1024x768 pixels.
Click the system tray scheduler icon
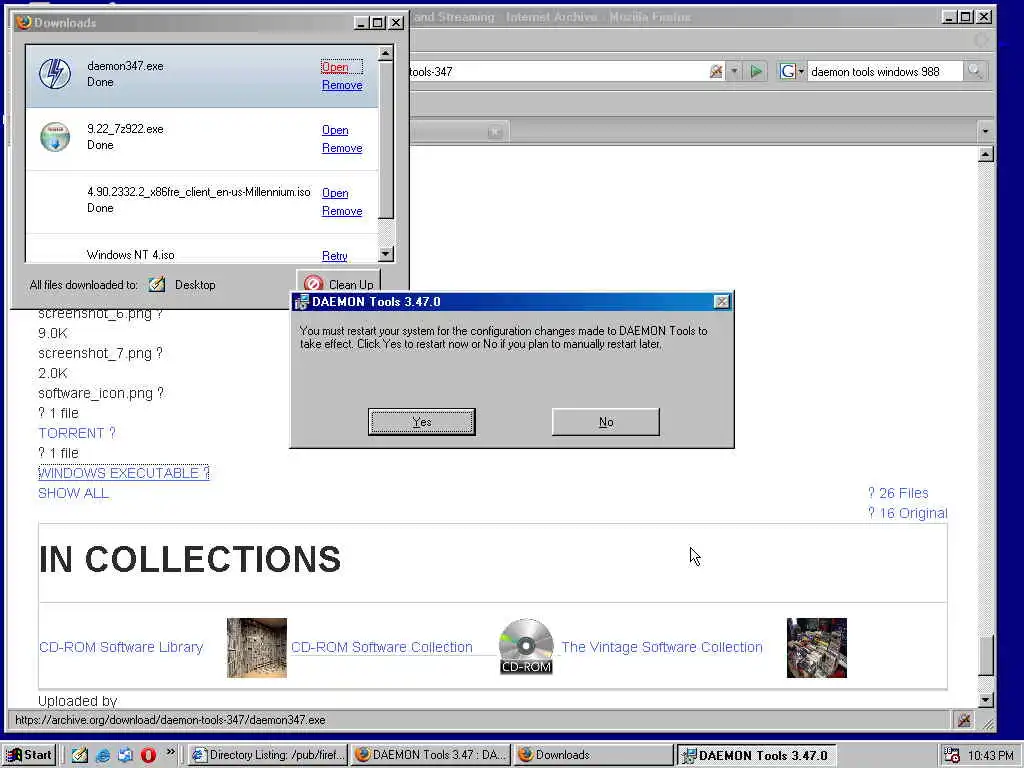952,756
